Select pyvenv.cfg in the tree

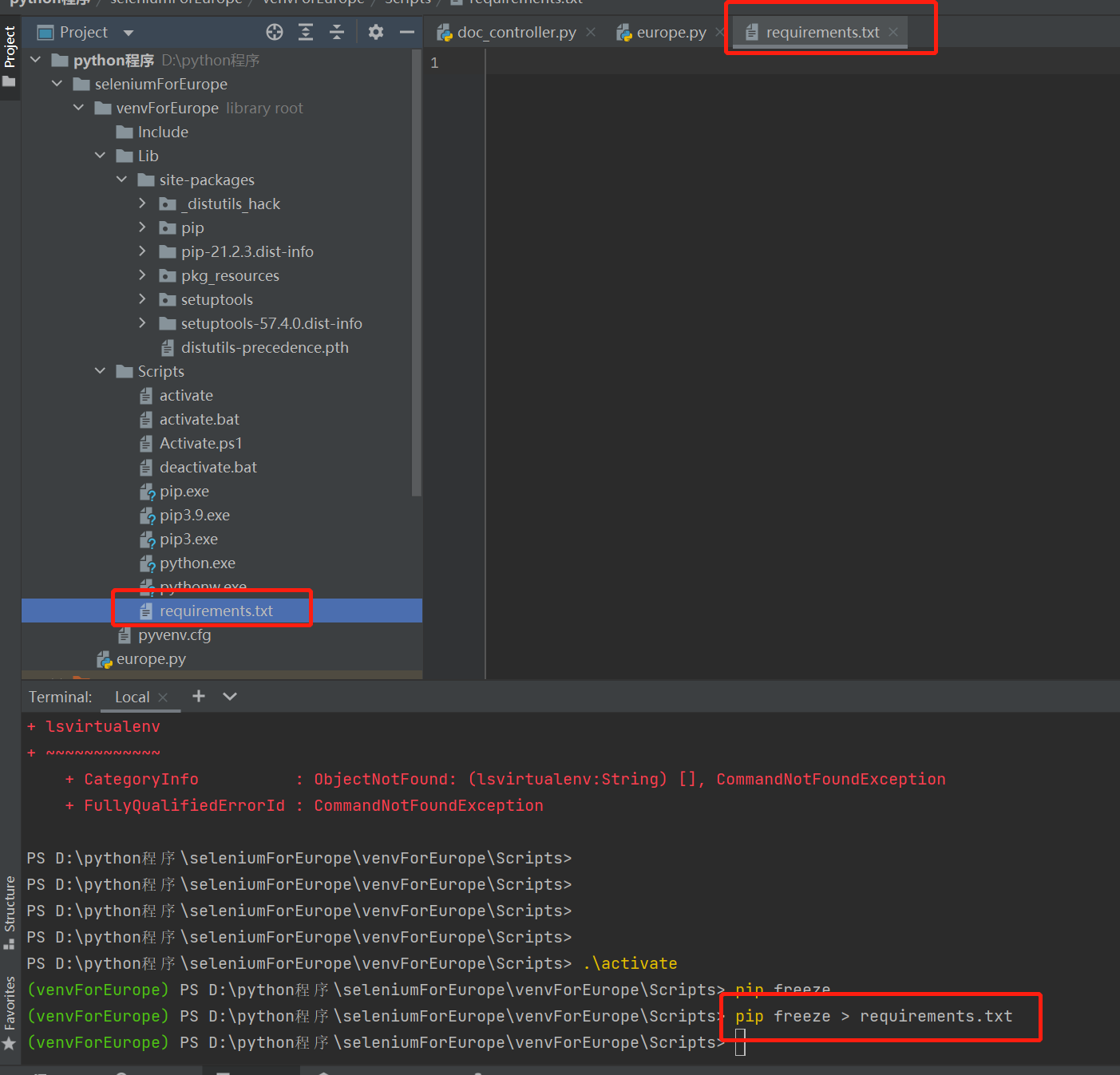coord(174,634)
